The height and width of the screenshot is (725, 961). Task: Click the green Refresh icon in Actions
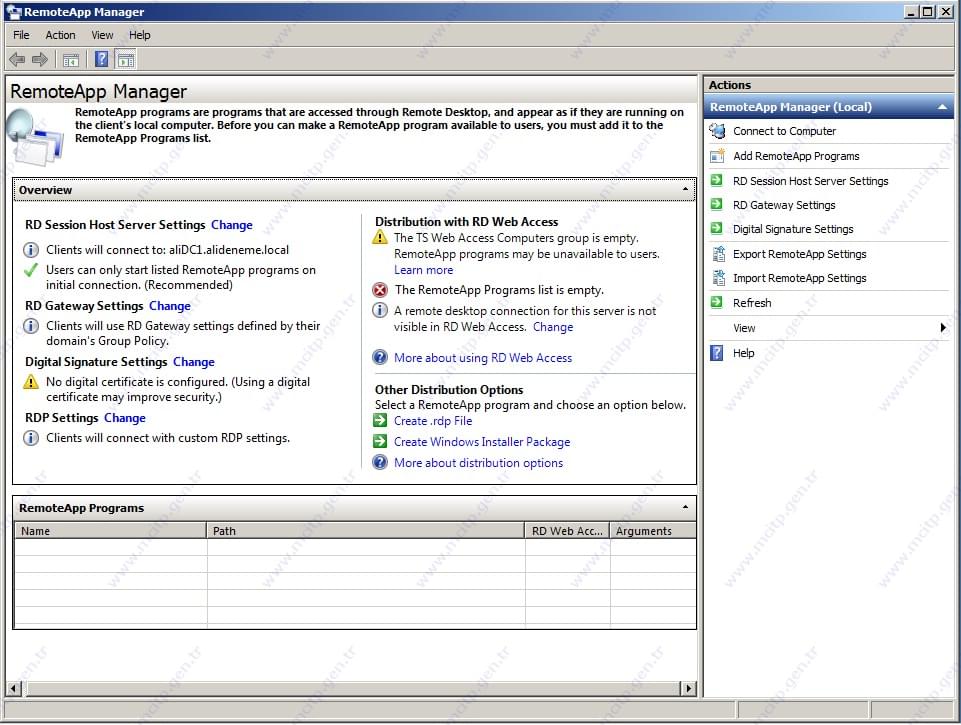coord(716,302)
